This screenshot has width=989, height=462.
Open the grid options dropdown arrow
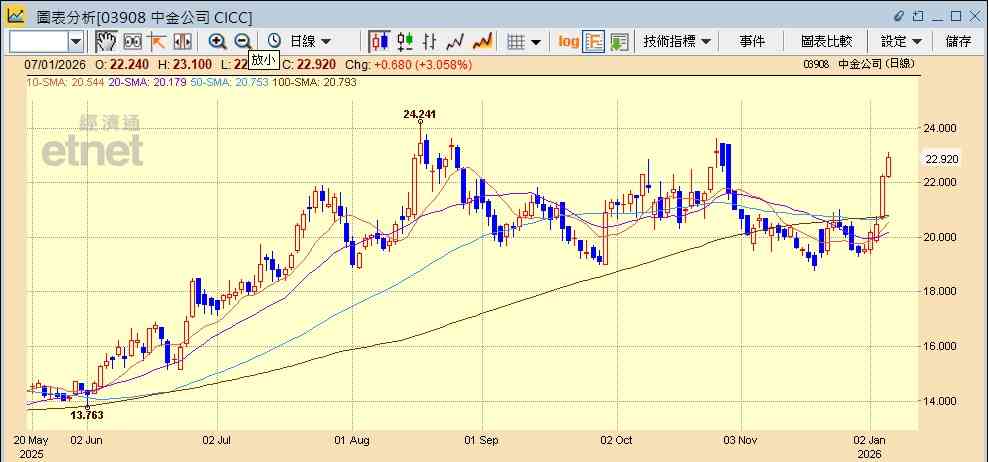point(536,42)
